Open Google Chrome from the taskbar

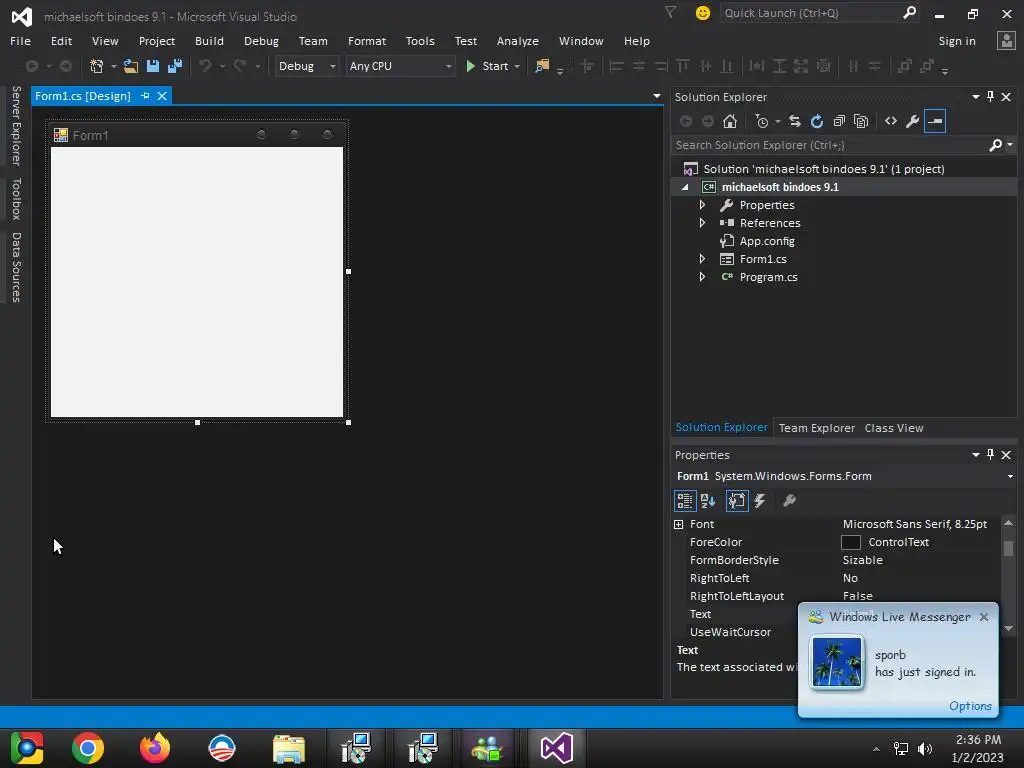pos(88,748)
